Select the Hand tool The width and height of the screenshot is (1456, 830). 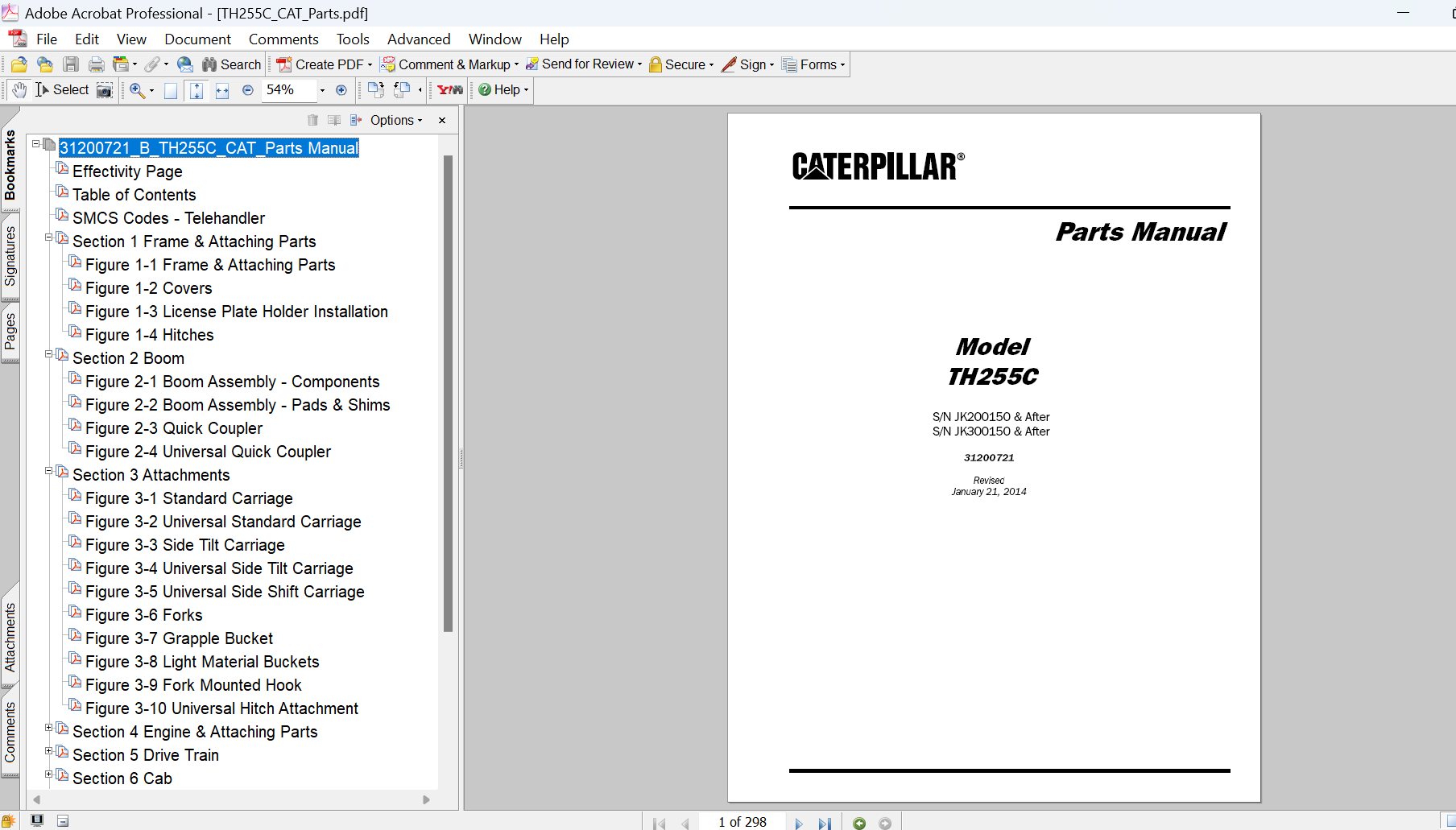(x=19, y=90)
